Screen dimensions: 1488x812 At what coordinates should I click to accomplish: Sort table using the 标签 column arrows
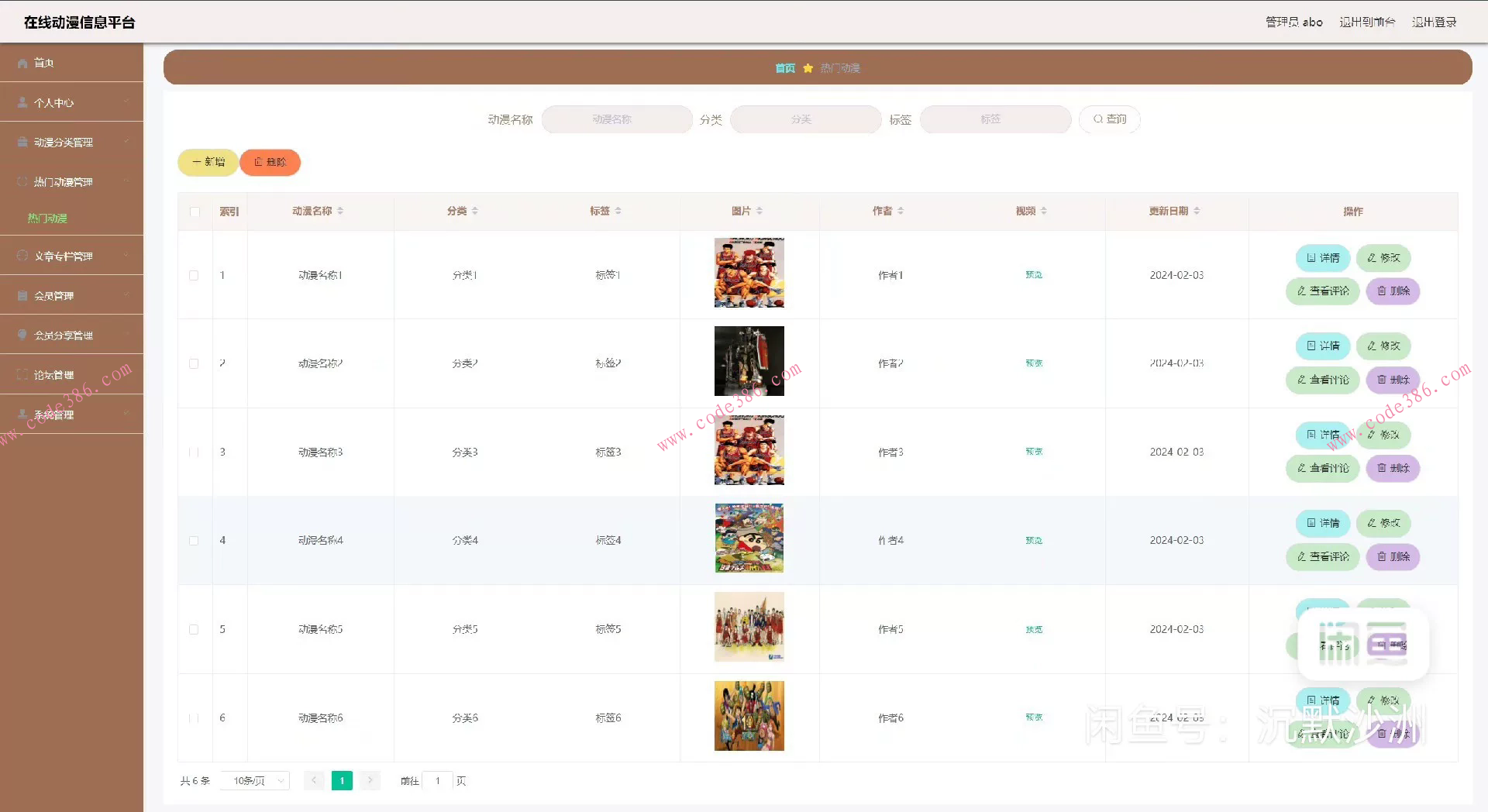(618, 211)
